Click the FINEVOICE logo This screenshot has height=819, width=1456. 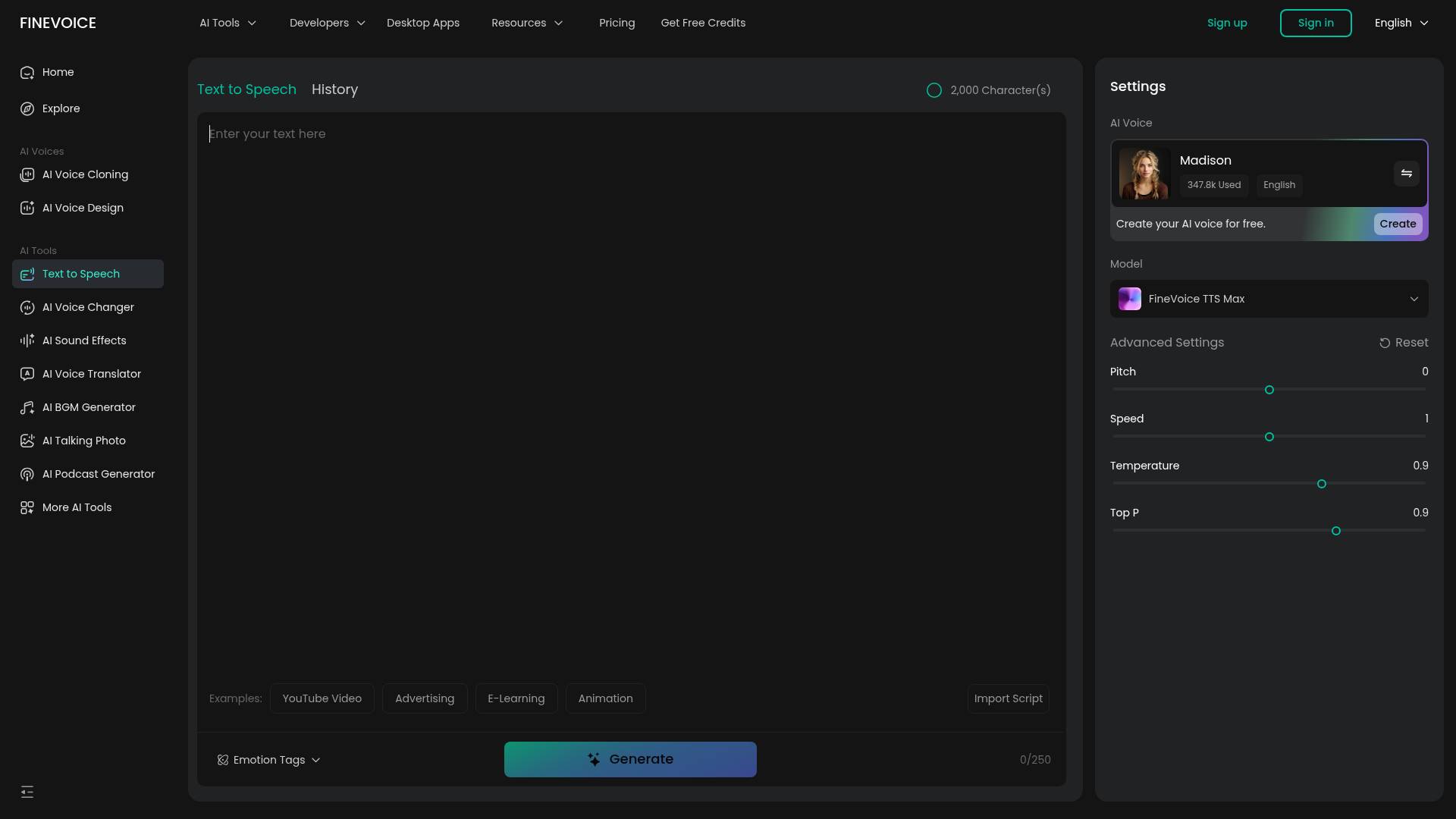tap(58, 23)
